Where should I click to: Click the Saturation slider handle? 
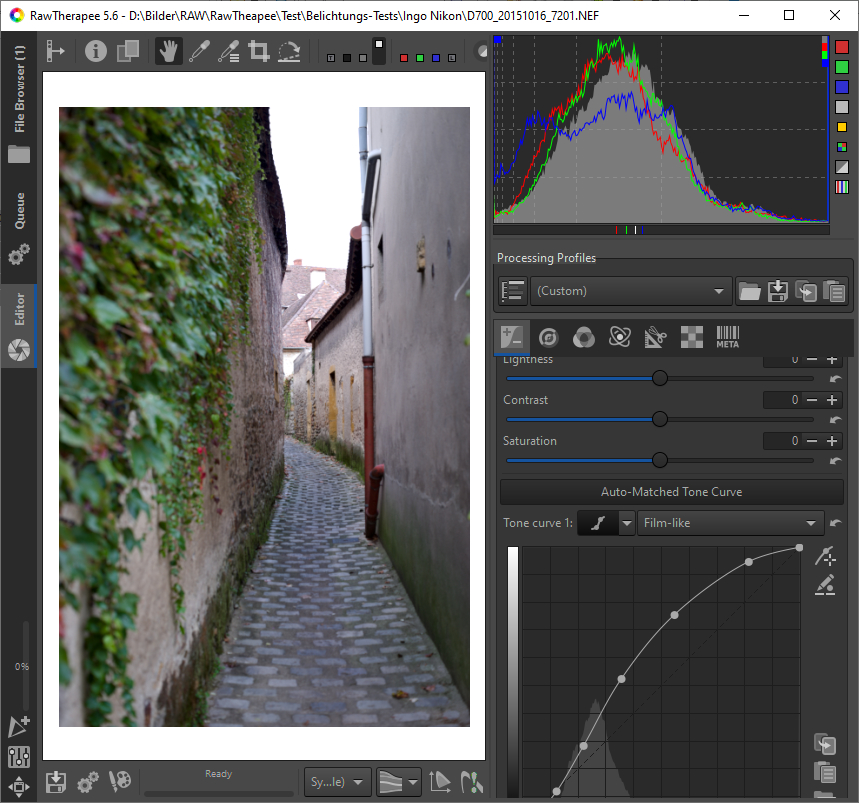point(660,460)
